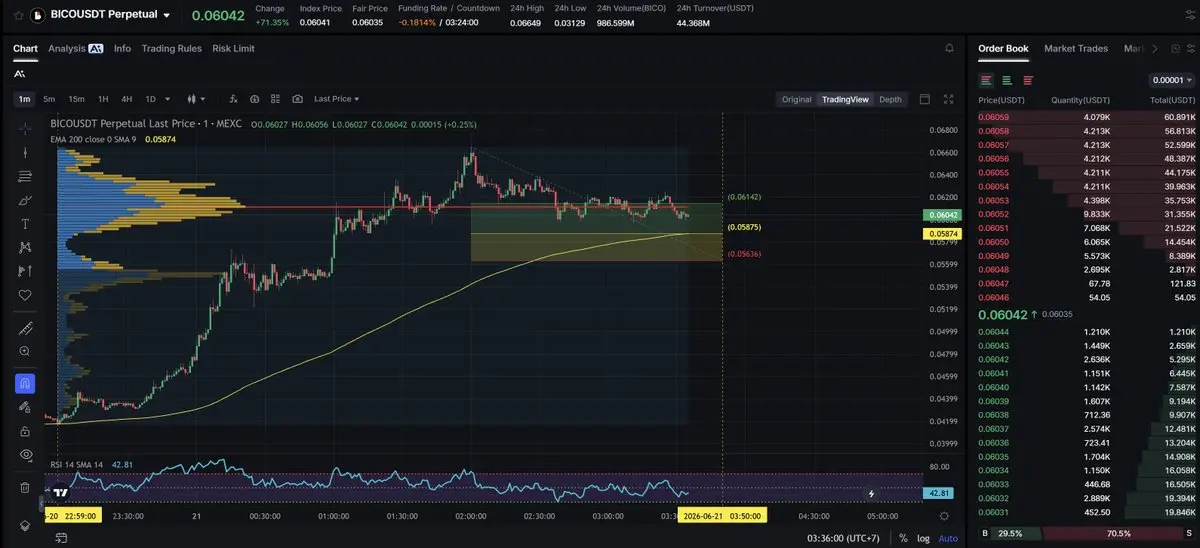Switch chart to TradingView view

(845, 99)
